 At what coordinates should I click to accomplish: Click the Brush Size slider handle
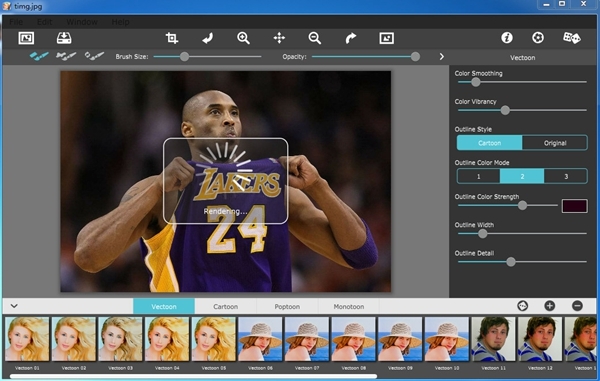(184, 57)
